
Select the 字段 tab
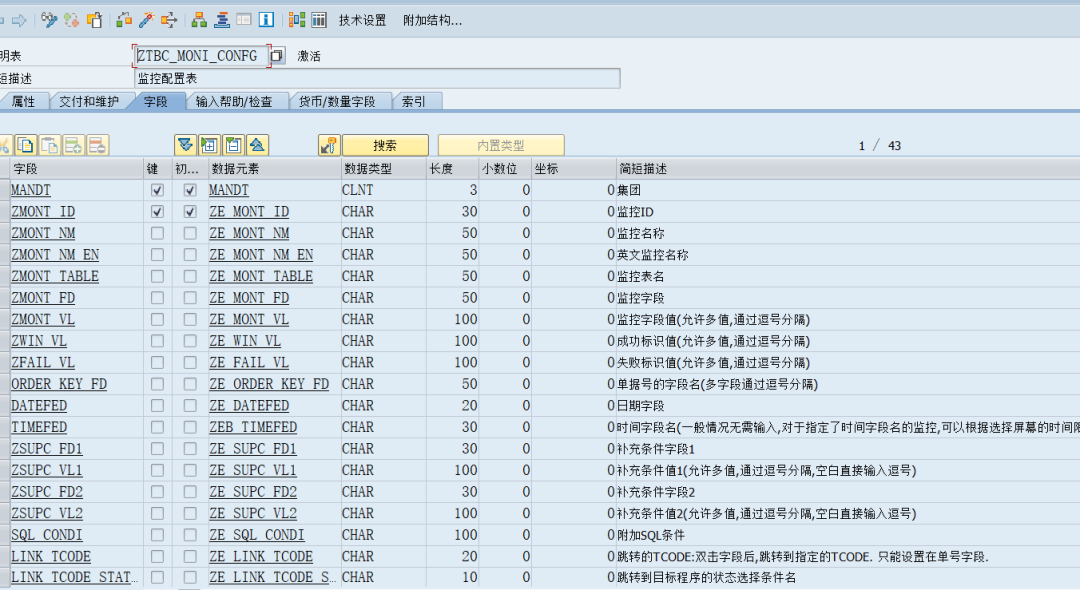tap(156, 101)
